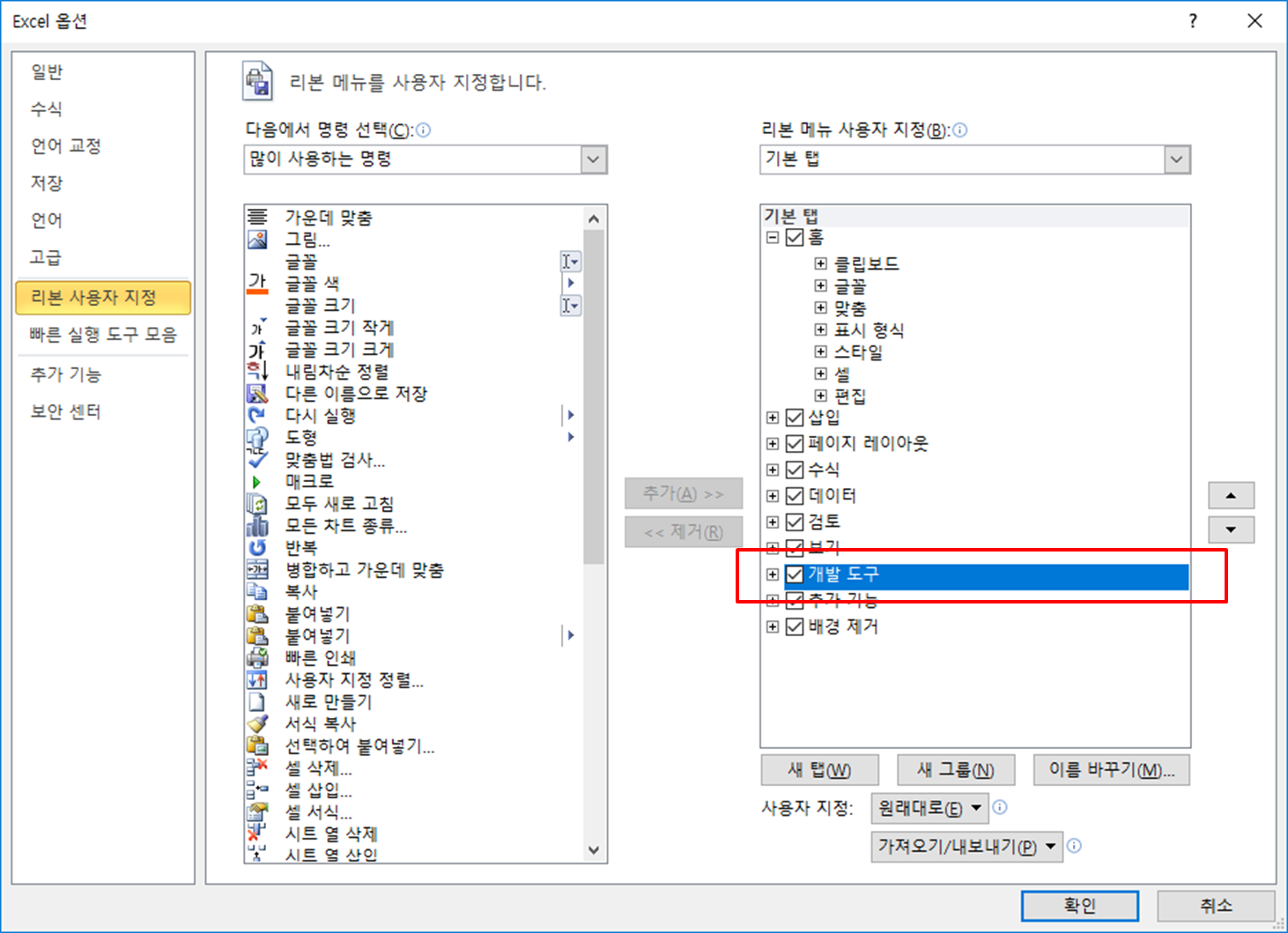Click the move up arrow button
This screenshot has height=933, width=1288.
tap(1231, 496)
